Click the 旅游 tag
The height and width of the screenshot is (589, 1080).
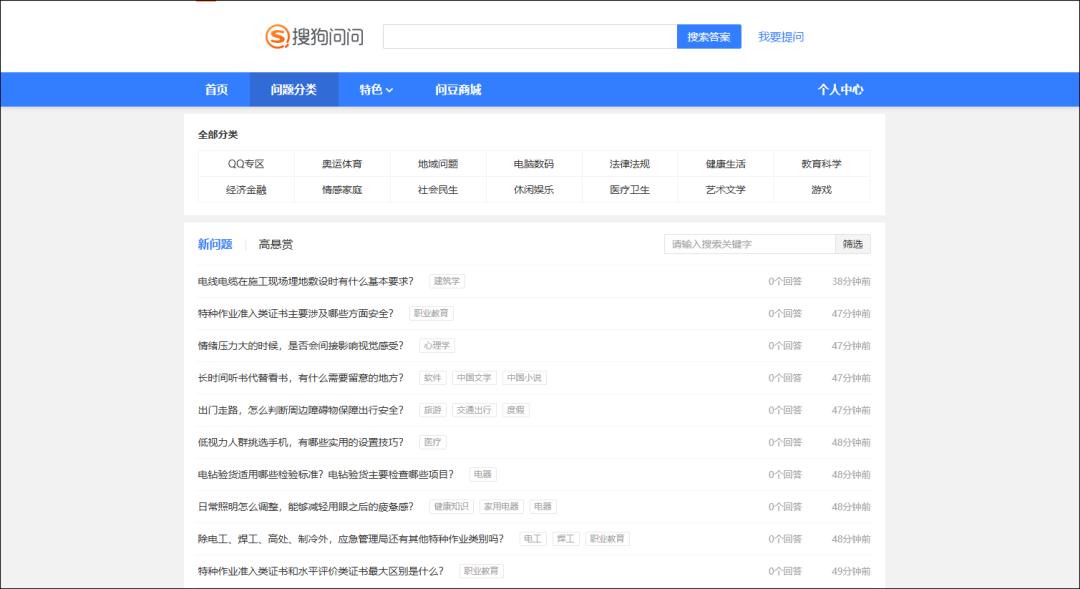point(433,410)
